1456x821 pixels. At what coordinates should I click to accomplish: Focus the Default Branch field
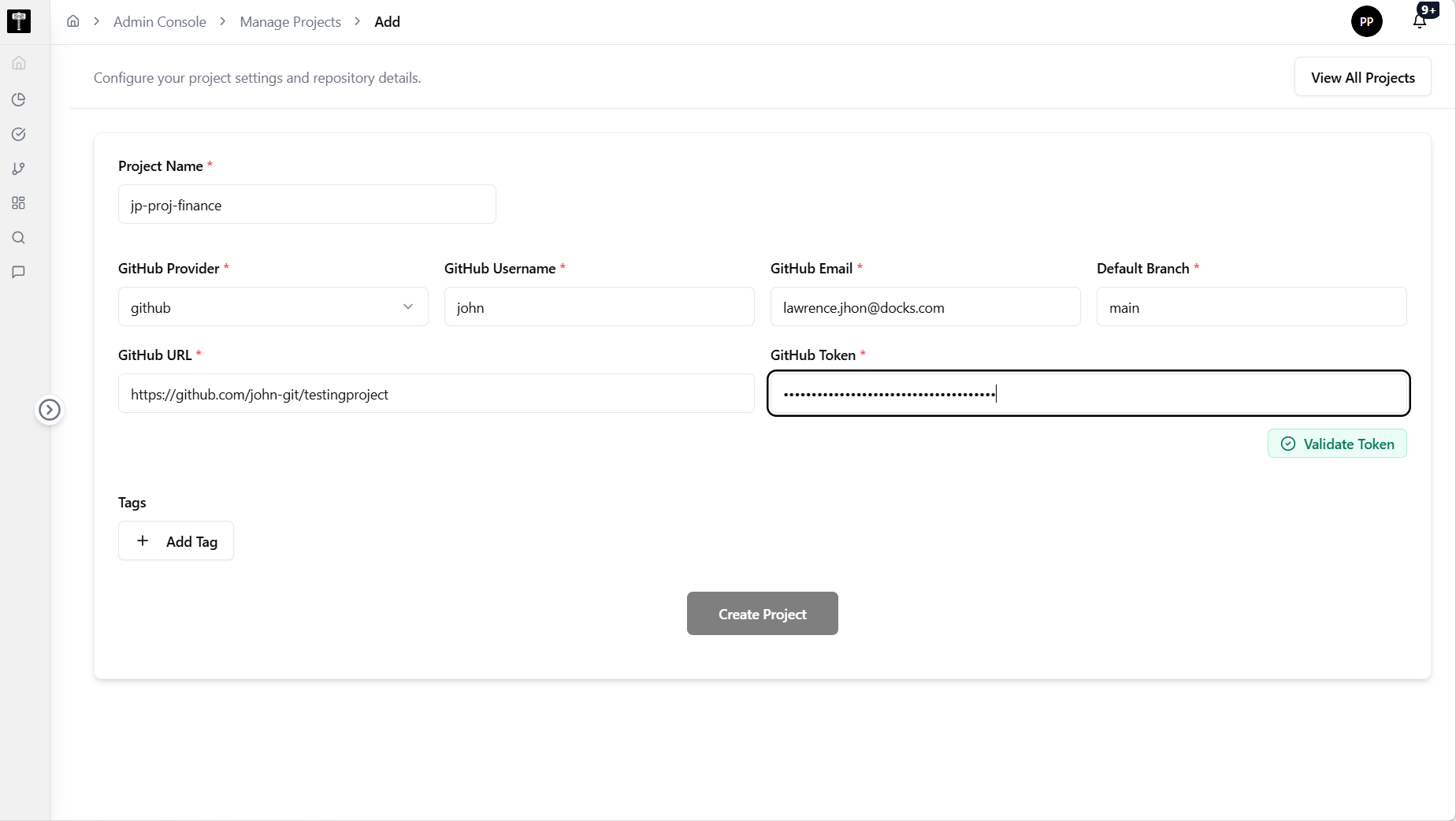[x=1252, y=306]
